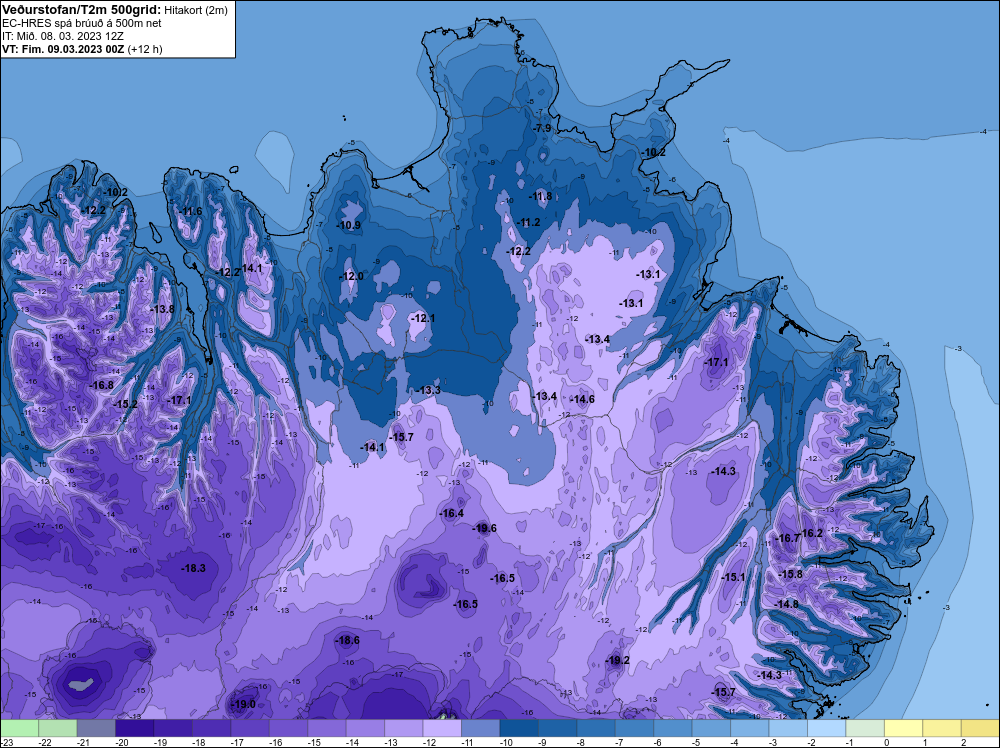
Task: Click the -16.2 temperature label
Action: (x=812, y=534)
